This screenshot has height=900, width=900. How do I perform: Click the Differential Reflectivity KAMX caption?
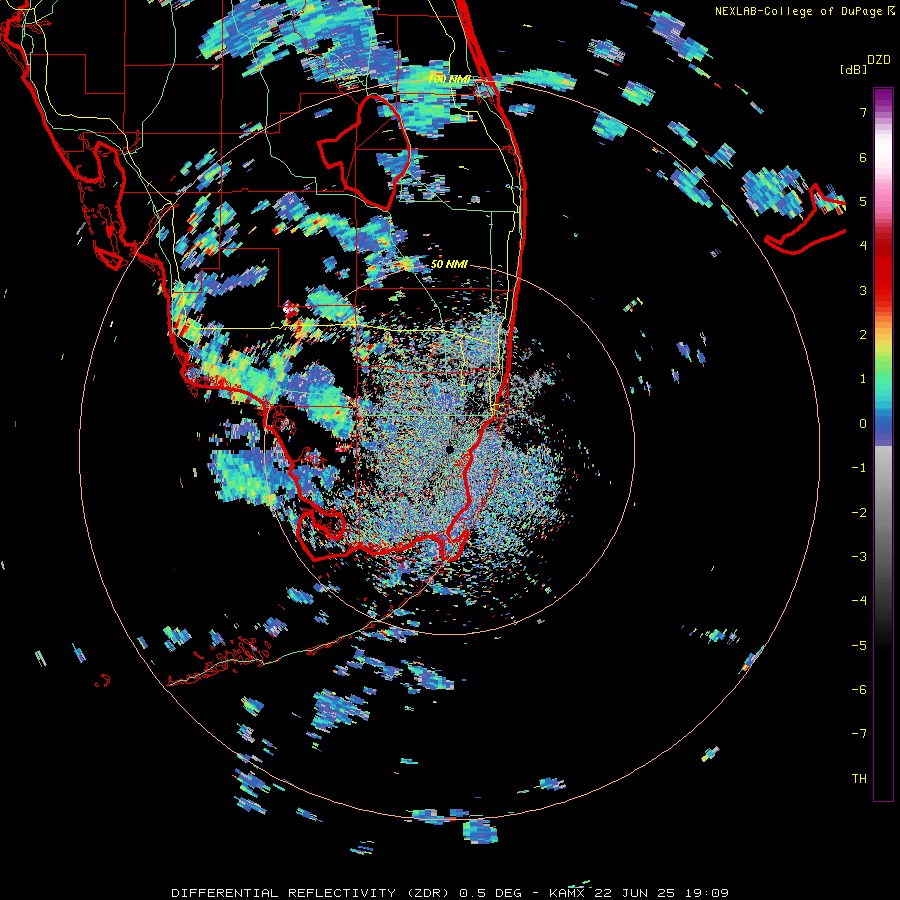[x=450, y=893]
